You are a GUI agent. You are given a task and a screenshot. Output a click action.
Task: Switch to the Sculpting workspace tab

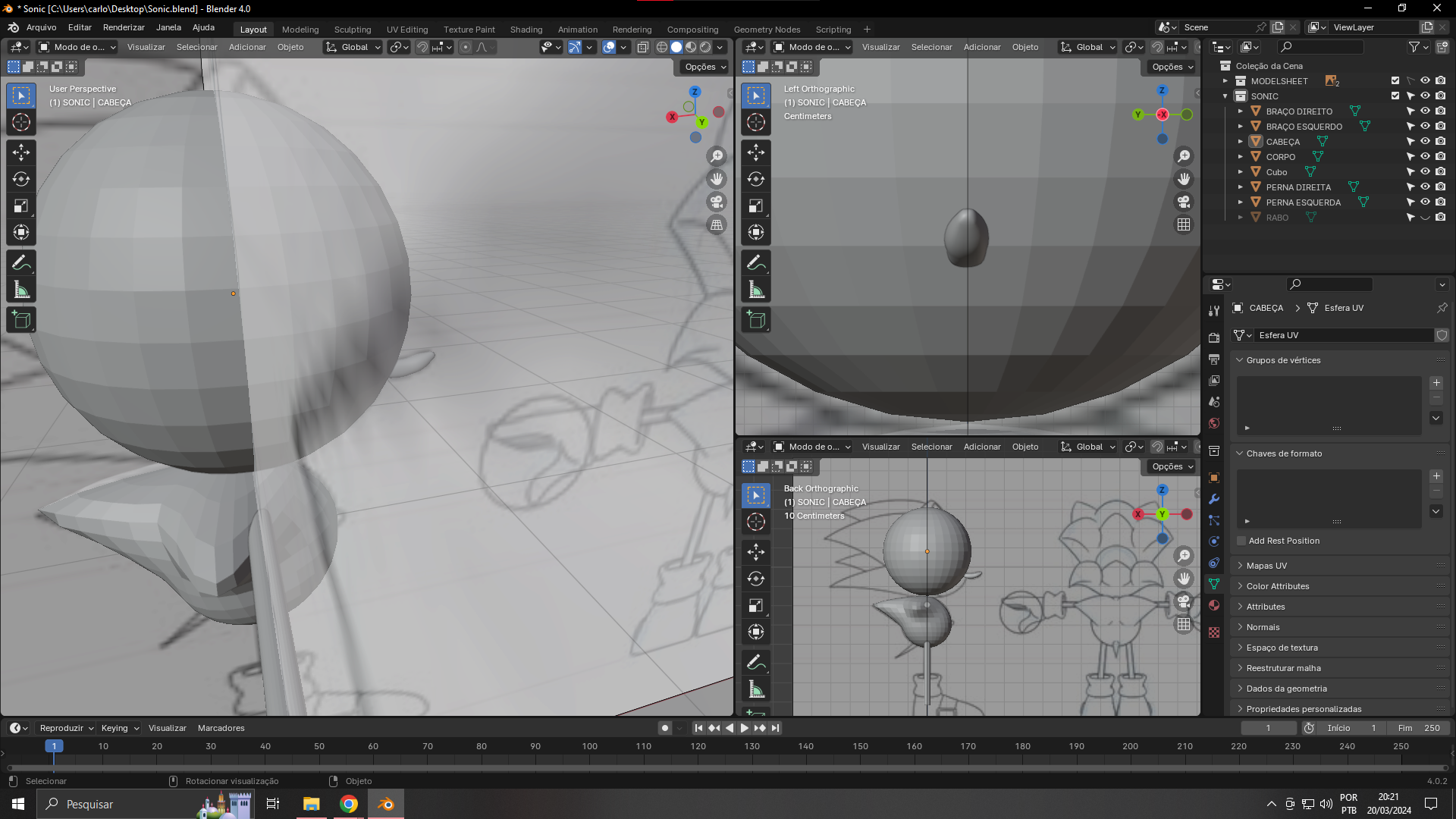(353, 30)
